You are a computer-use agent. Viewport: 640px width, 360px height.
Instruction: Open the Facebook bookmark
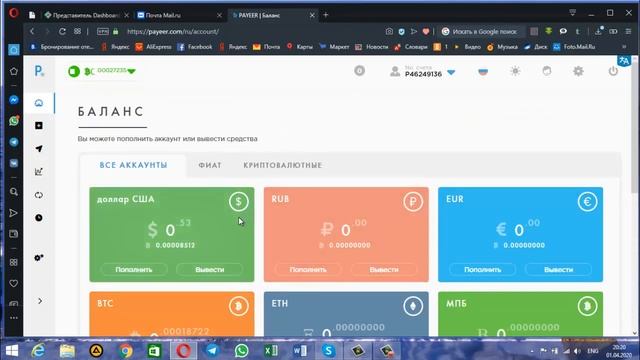tap(195, 47)
